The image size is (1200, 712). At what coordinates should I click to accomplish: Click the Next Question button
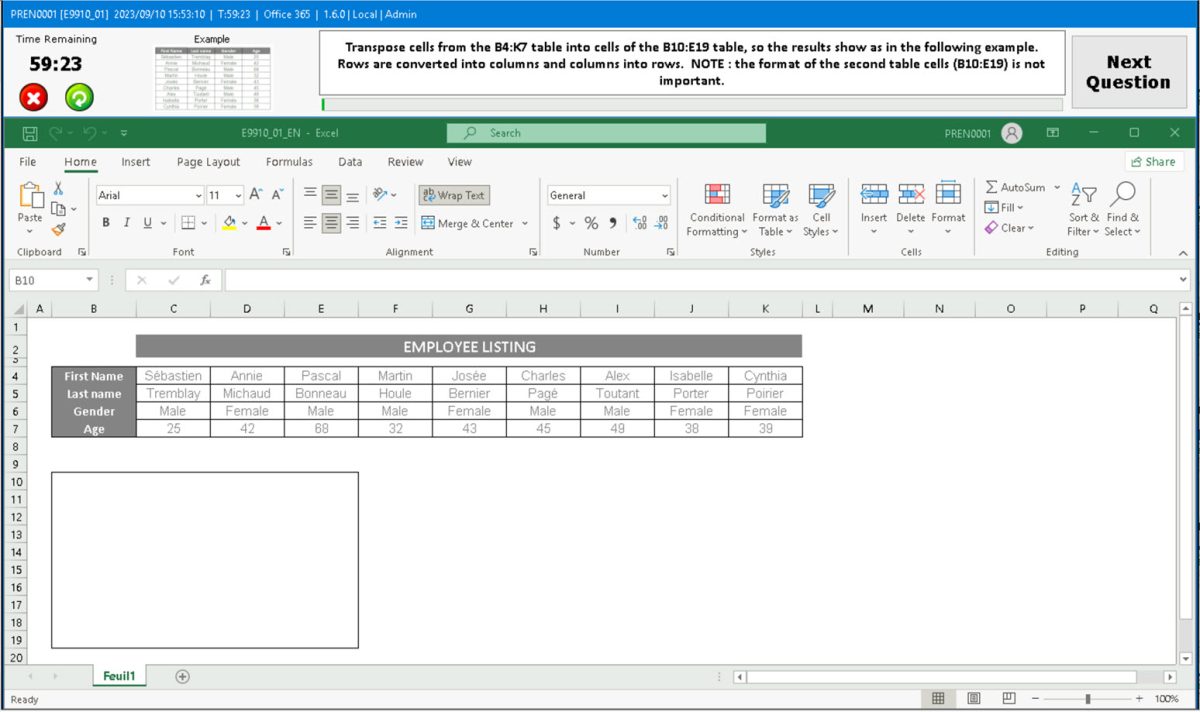(x=1128, y=71)
